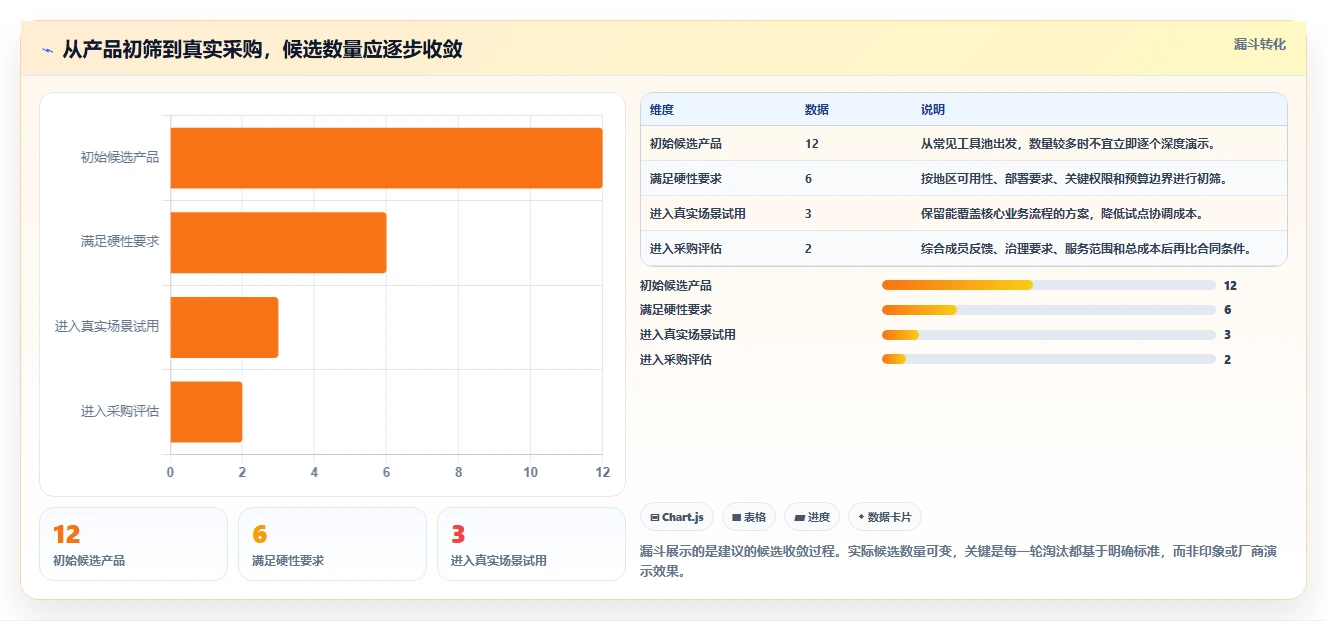Select the Chart.js chip
Viewport: 1327px width, 621px height.
click(677, 517)
